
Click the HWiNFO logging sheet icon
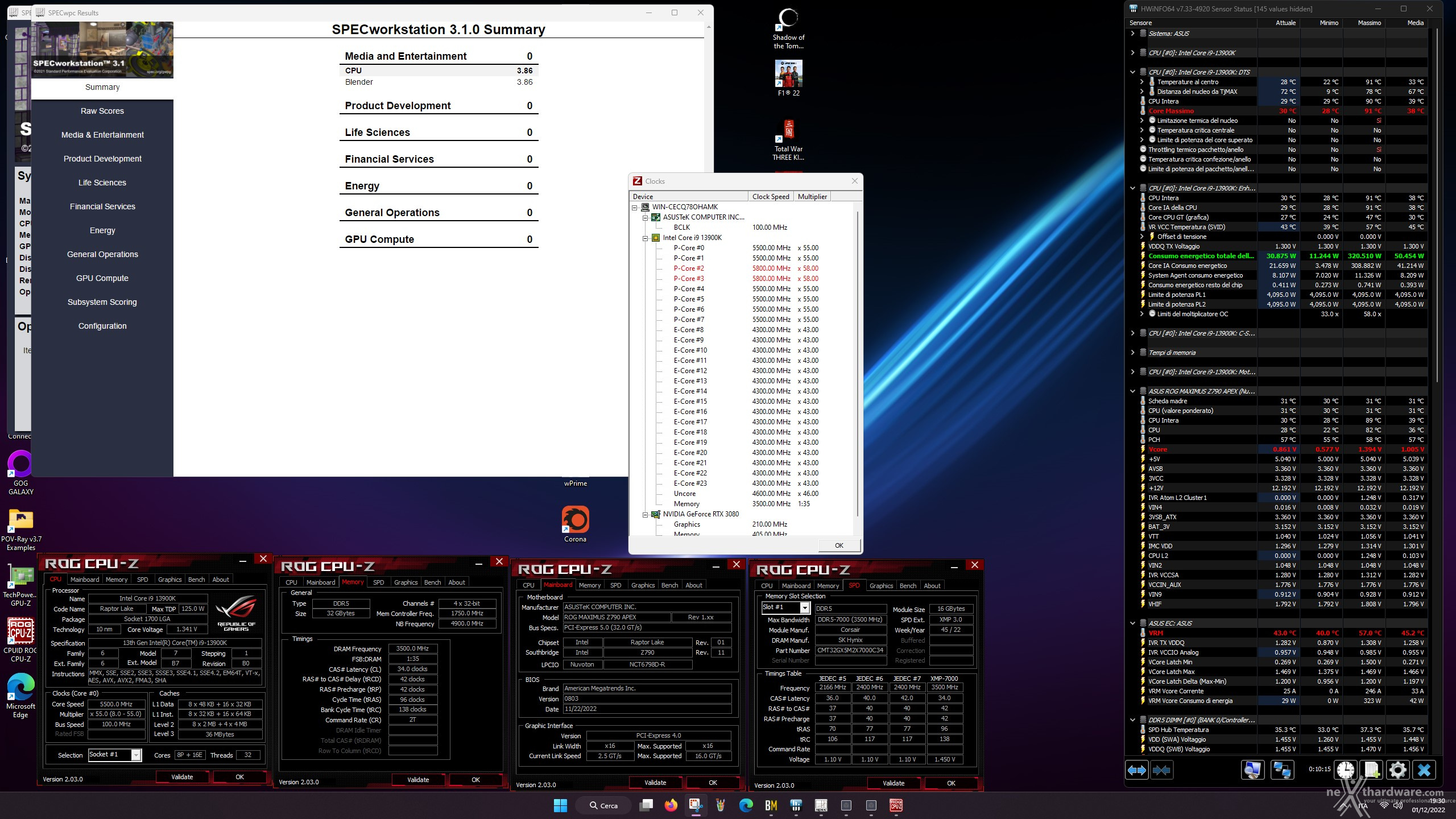1372,770
